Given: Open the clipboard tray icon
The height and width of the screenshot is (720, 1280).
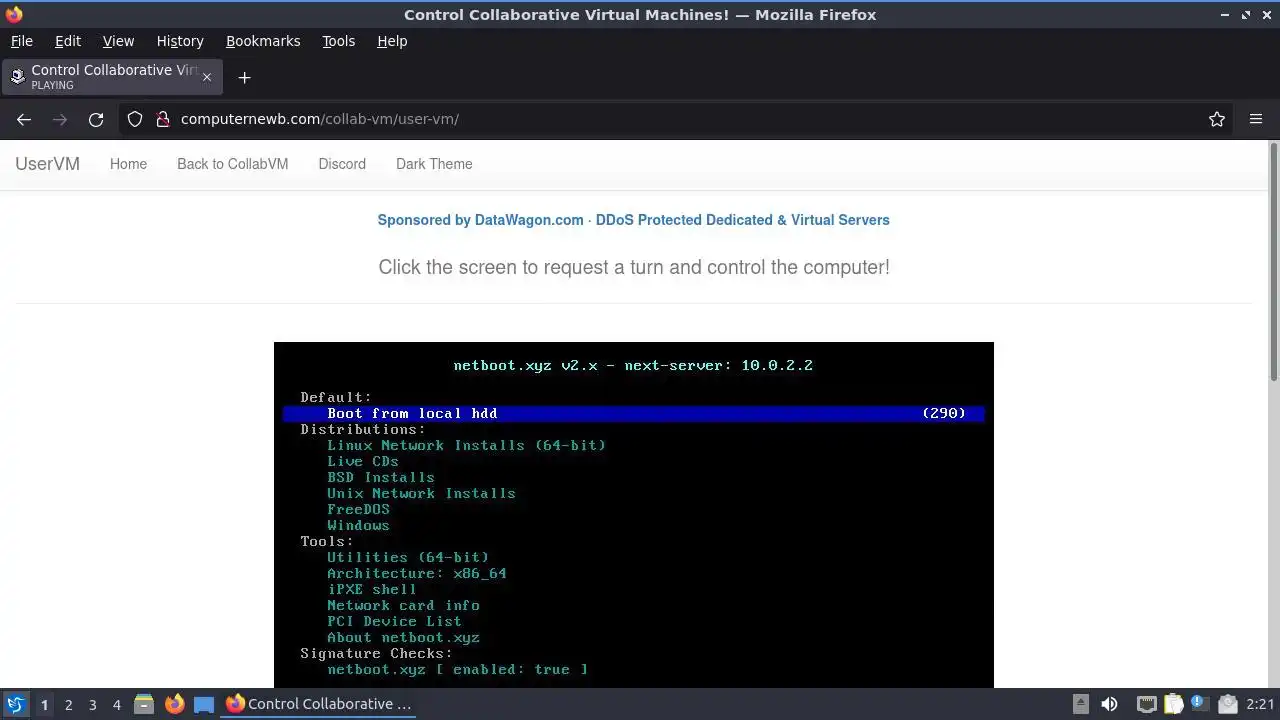Looking at the screenshot, I should click(1173, 704).
